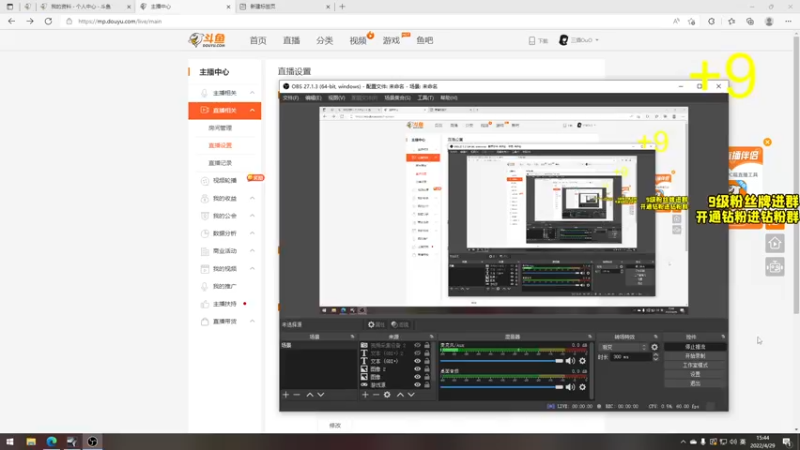Pop out the sources dock icon
Image resolution: width=800 pixels, height=450 pixels.
(x=432, y=337)
